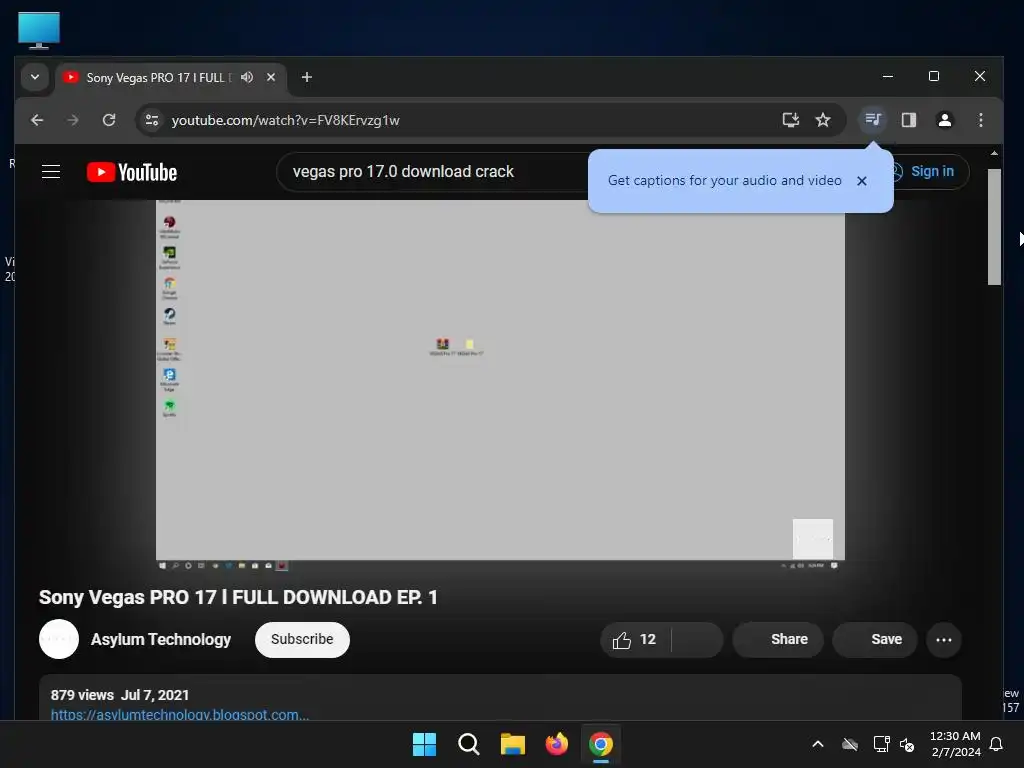Reload the YouTube page

pos(109,120)
